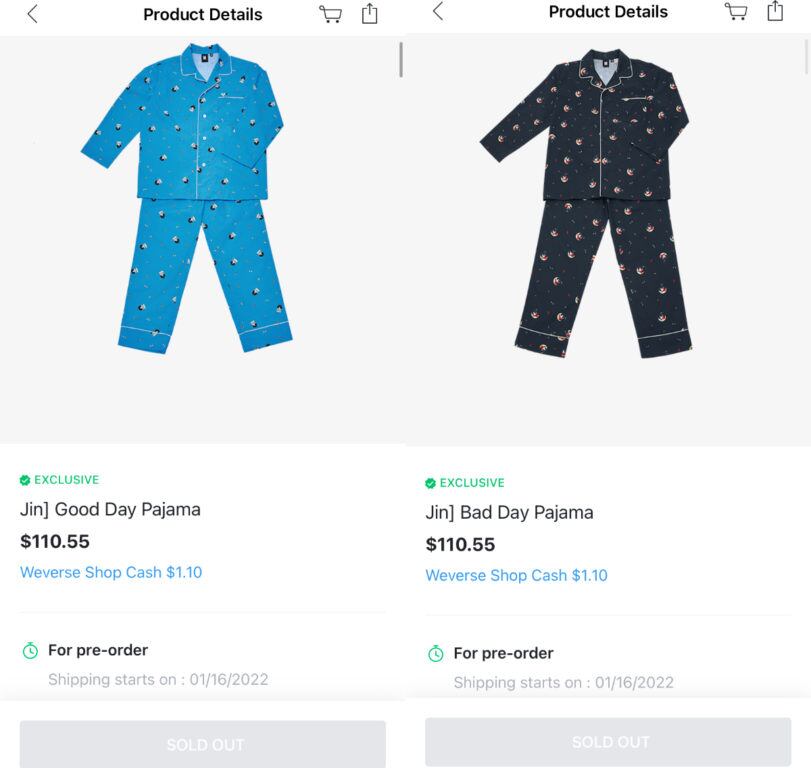Tap share icon on Bad Day Pajama page
The width and height of the screenshot is (811, 768).
(x=775, y=10)
